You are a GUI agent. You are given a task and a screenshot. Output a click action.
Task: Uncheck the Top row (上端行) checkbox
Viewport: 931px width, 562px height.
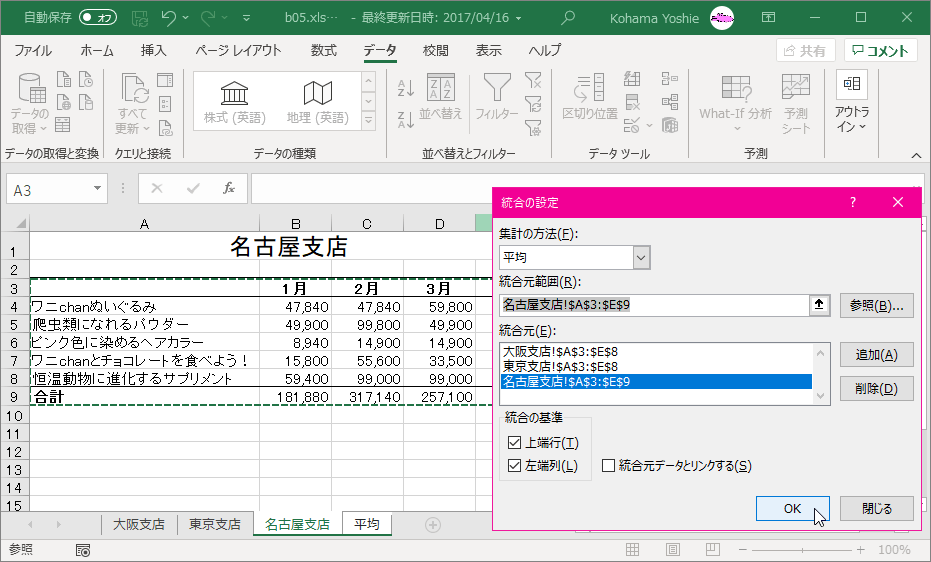pos(515,442)
